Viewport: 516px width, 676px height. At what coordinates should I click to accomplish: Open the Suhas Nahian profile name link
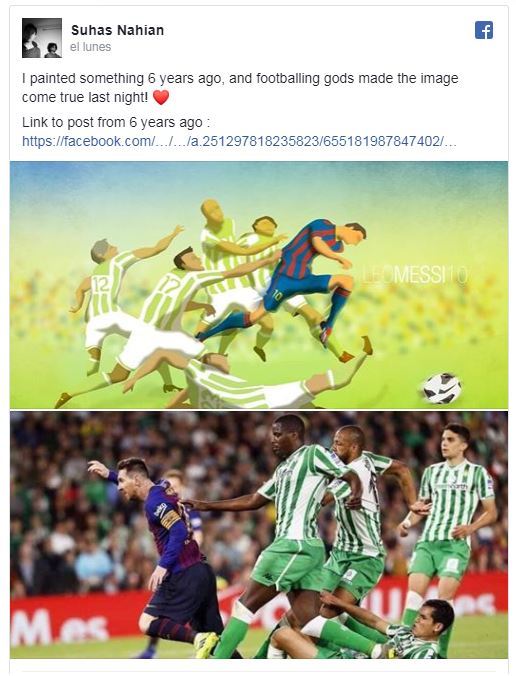point(117,30)
